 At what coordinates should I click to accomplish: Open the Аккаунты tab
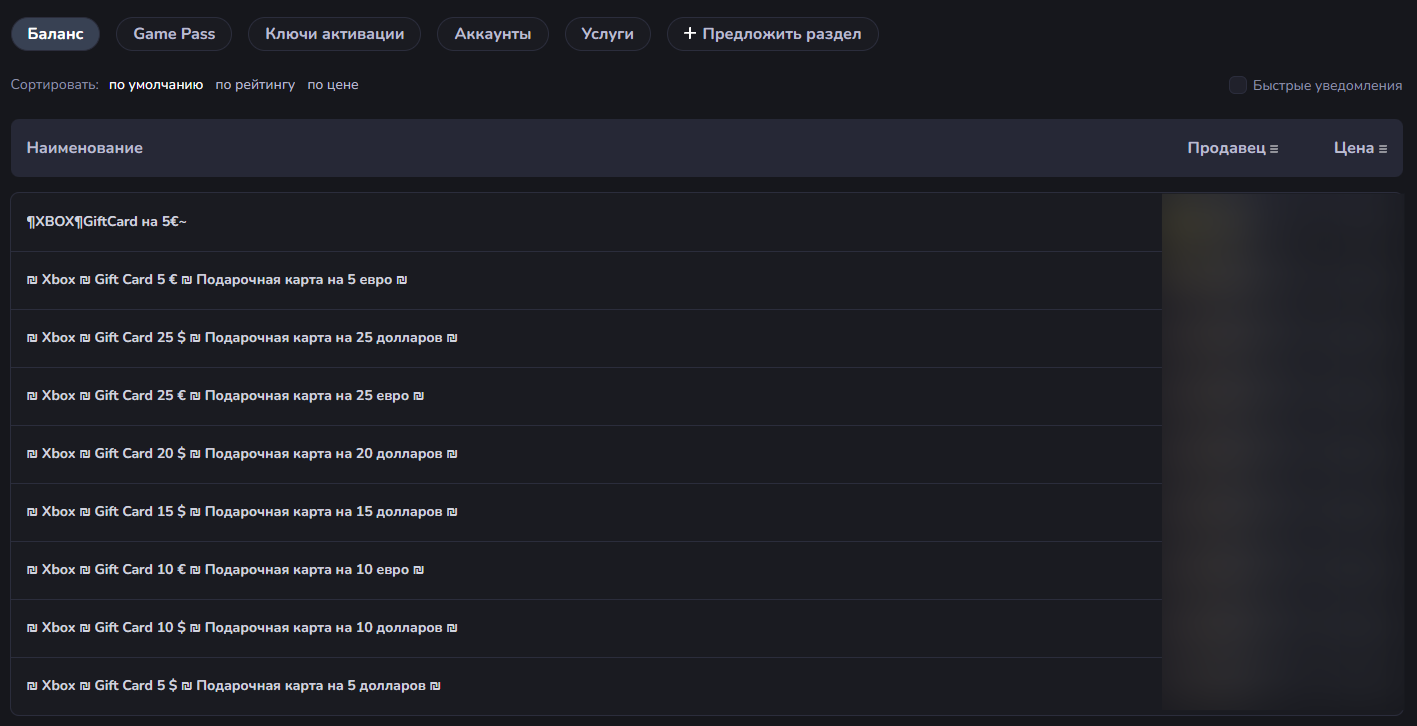(493, 34)
